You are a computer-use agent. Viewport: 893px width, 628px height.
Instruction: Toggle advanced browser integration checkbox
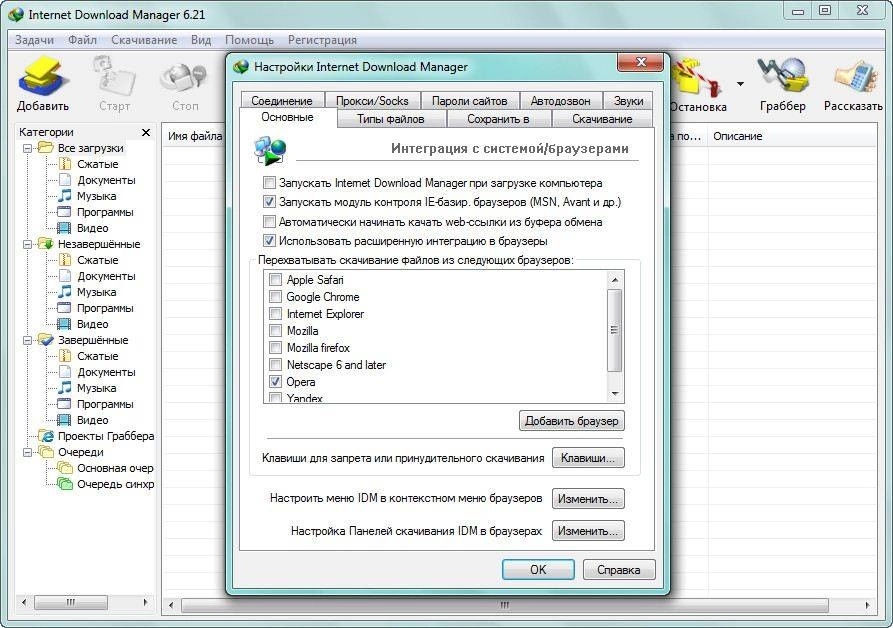[x=269, y=241]
